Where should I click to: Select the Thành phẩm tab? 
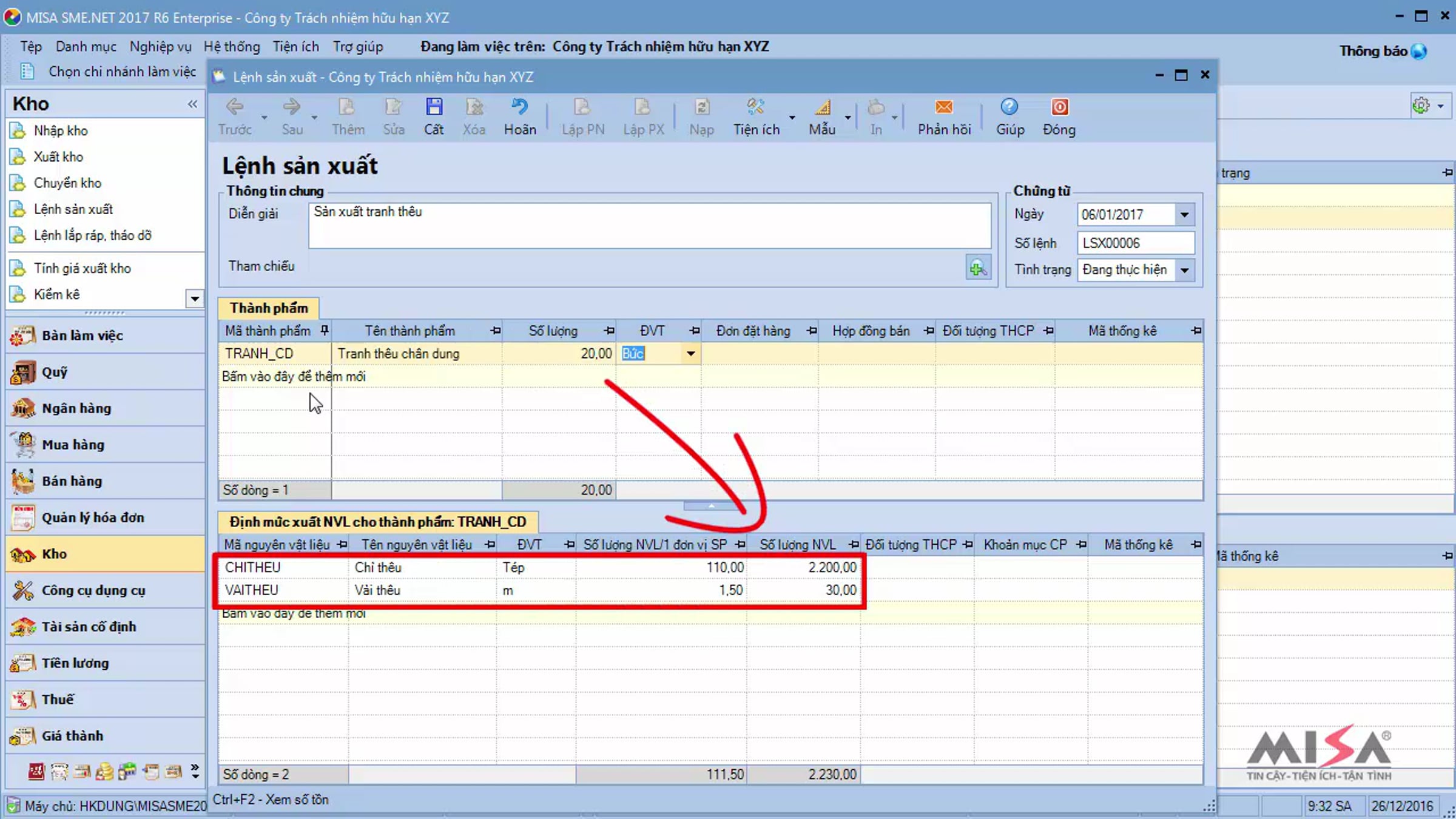click(x=269, y=308)
